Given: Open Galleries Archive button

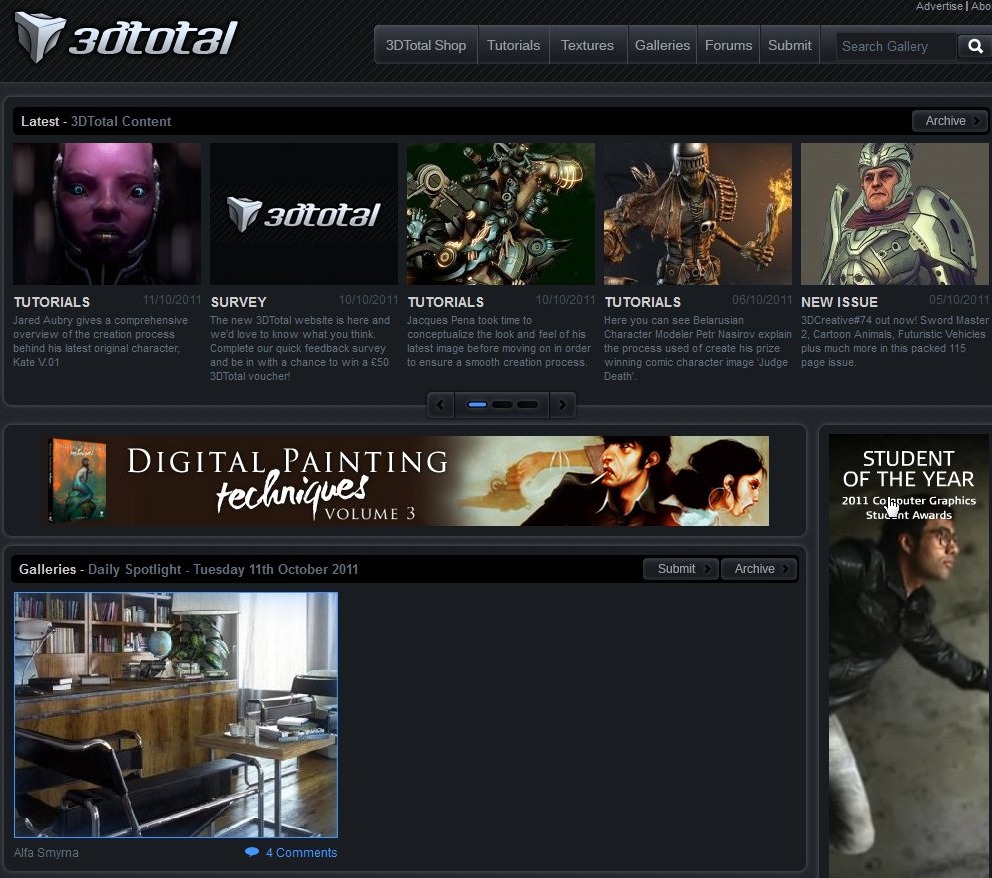Looking at the screenshot, I should (759, 569).
